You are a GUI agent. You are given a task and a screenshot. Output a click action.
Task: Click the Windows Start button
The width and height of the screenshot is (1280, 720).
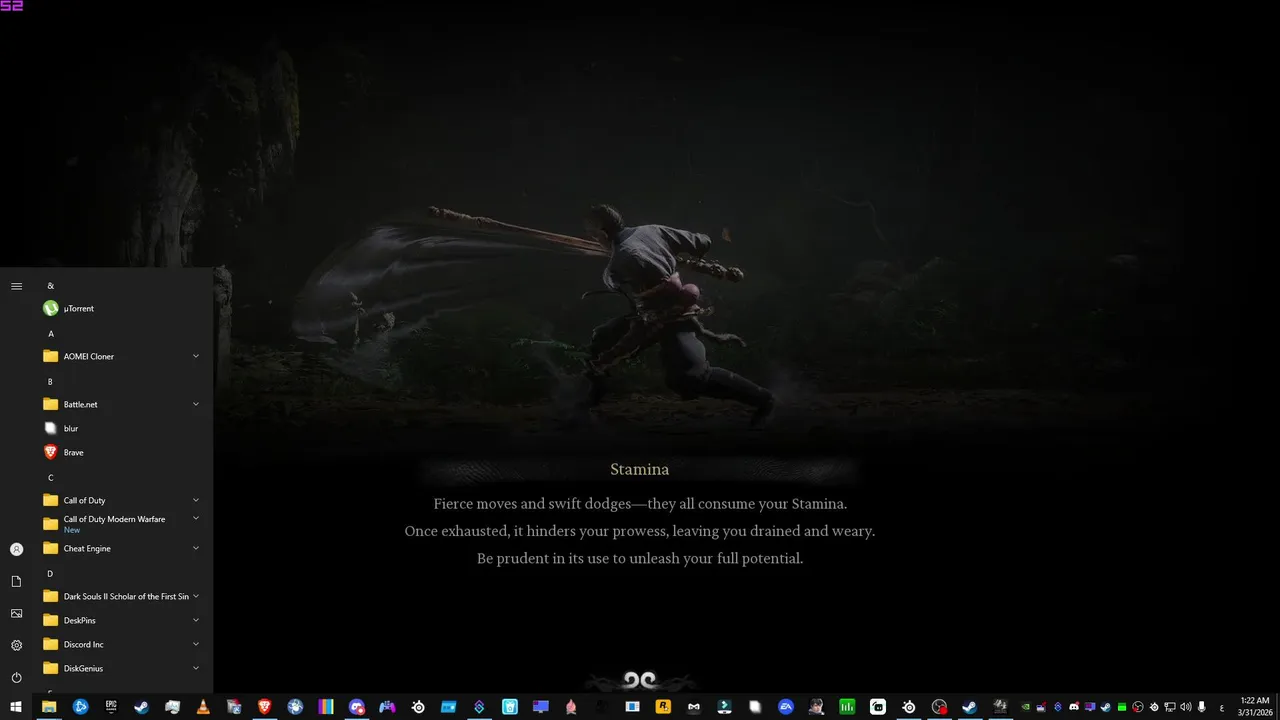(16, 707)
